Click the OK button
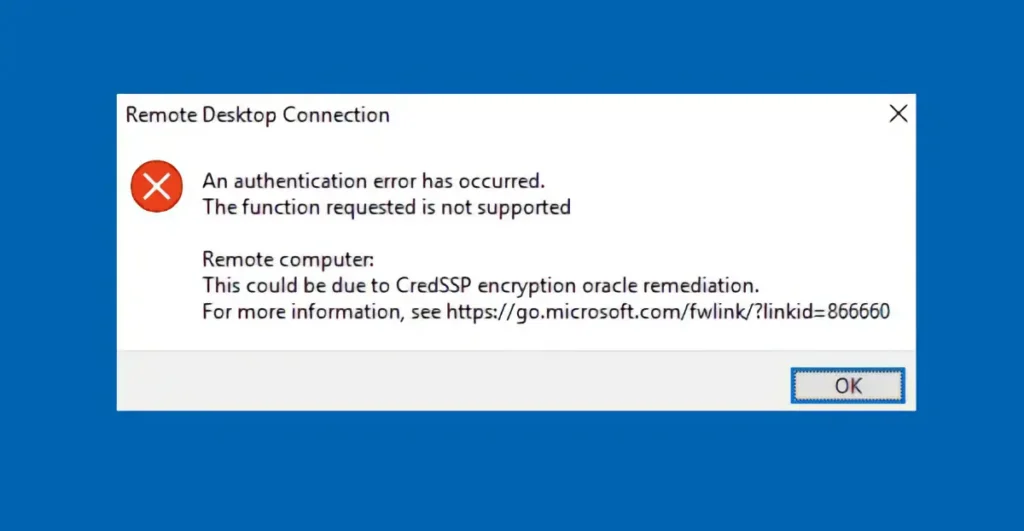Viewport: 1024px width, 531px height. click(847, 385)
